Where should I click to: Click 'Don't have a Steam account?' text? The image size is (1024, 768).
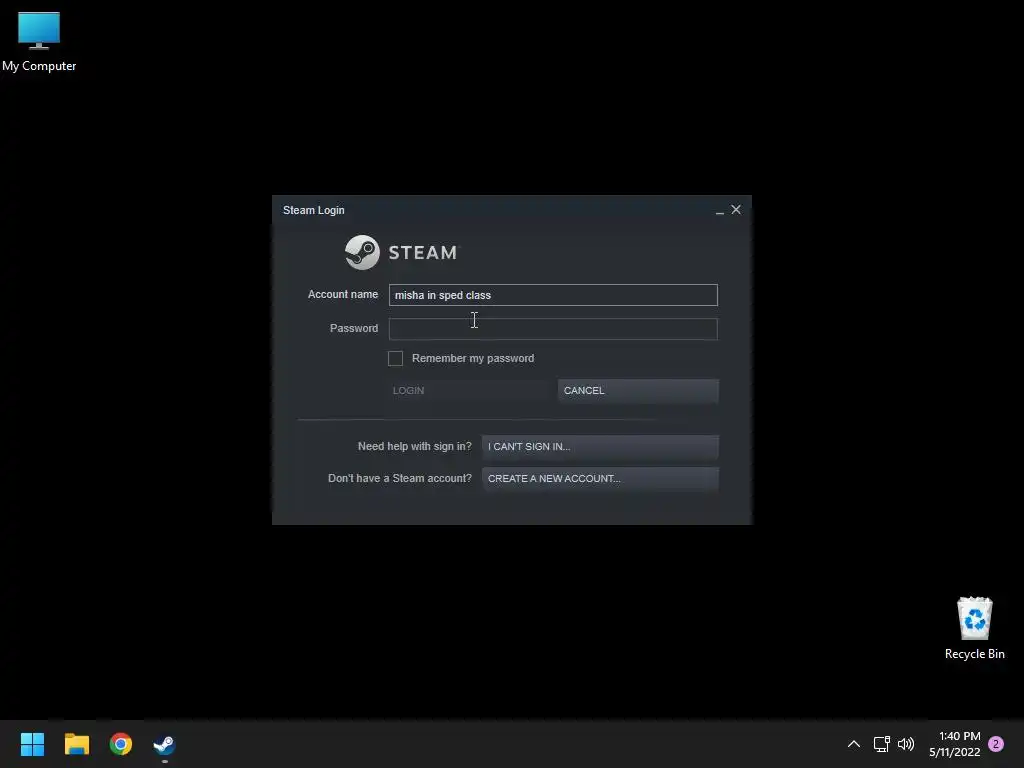click(x=400, y=479)
